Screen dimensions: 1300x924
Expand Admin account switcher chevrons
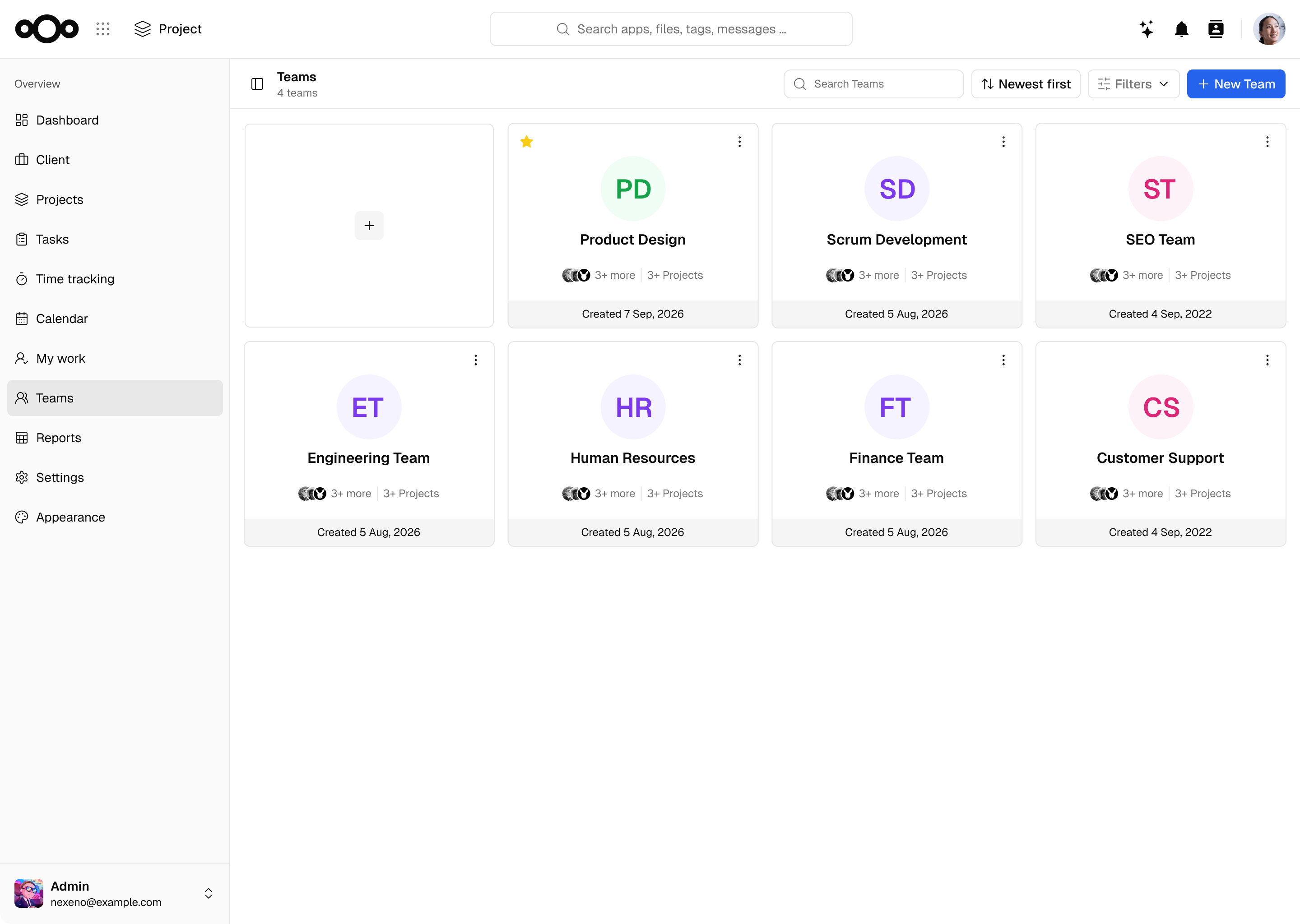[x=209, y=893]
